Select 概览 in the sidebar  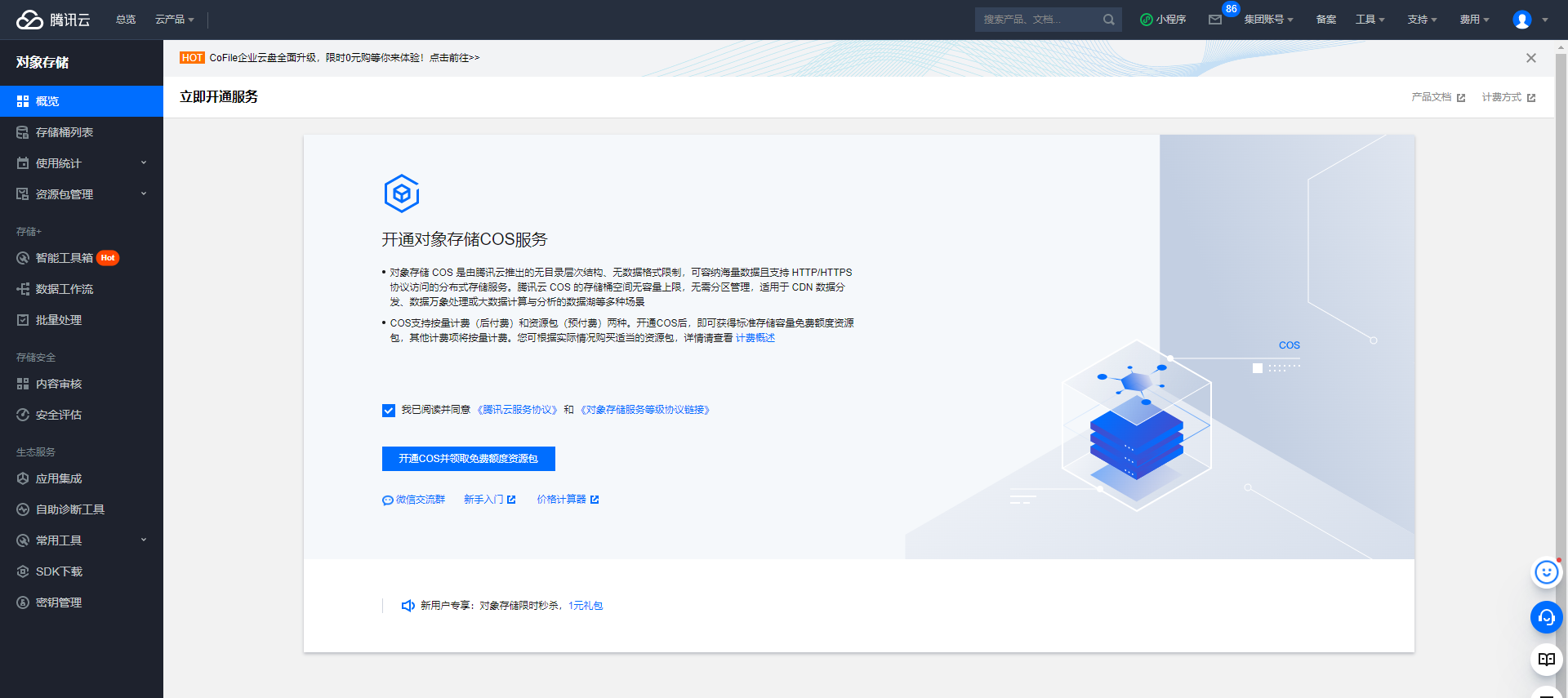pos(82,101)
